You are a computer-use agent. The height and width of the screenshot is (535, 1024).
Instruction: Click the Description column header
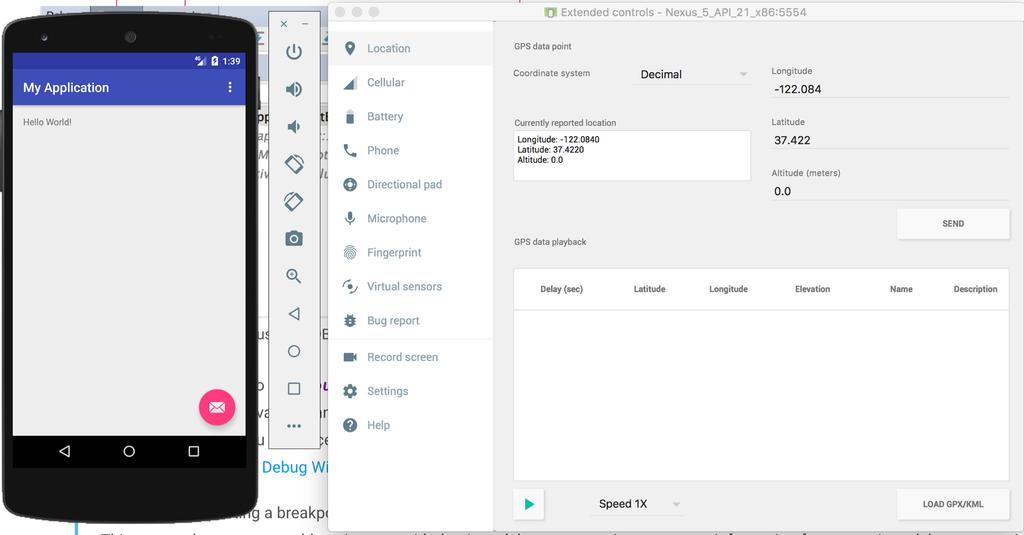975,289
